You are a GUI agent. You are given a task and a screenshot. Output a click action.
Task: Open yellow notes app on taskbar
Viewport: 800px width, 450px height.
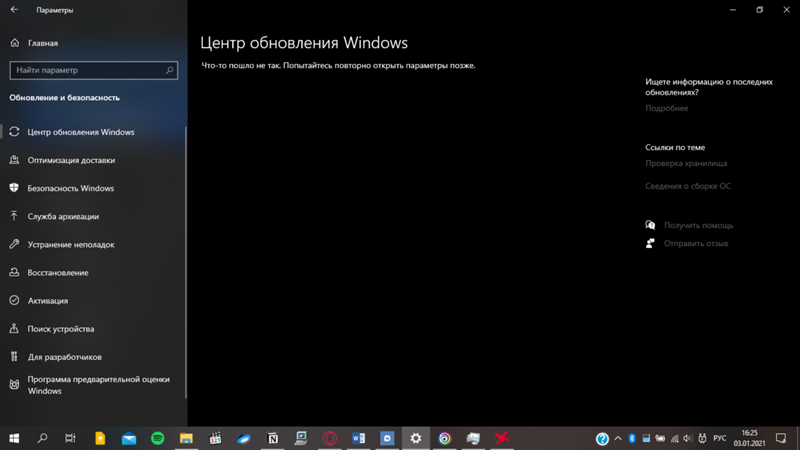100,438
